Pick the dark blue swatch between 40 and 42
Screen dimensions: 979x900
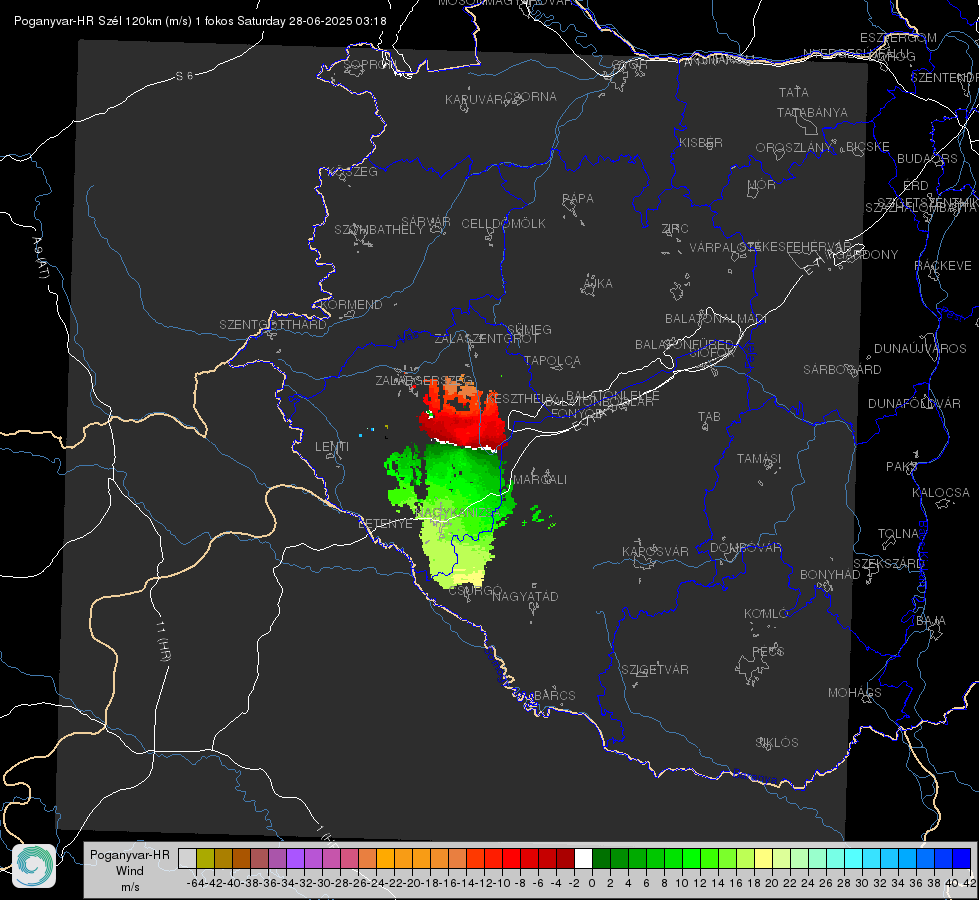point(962,858)
